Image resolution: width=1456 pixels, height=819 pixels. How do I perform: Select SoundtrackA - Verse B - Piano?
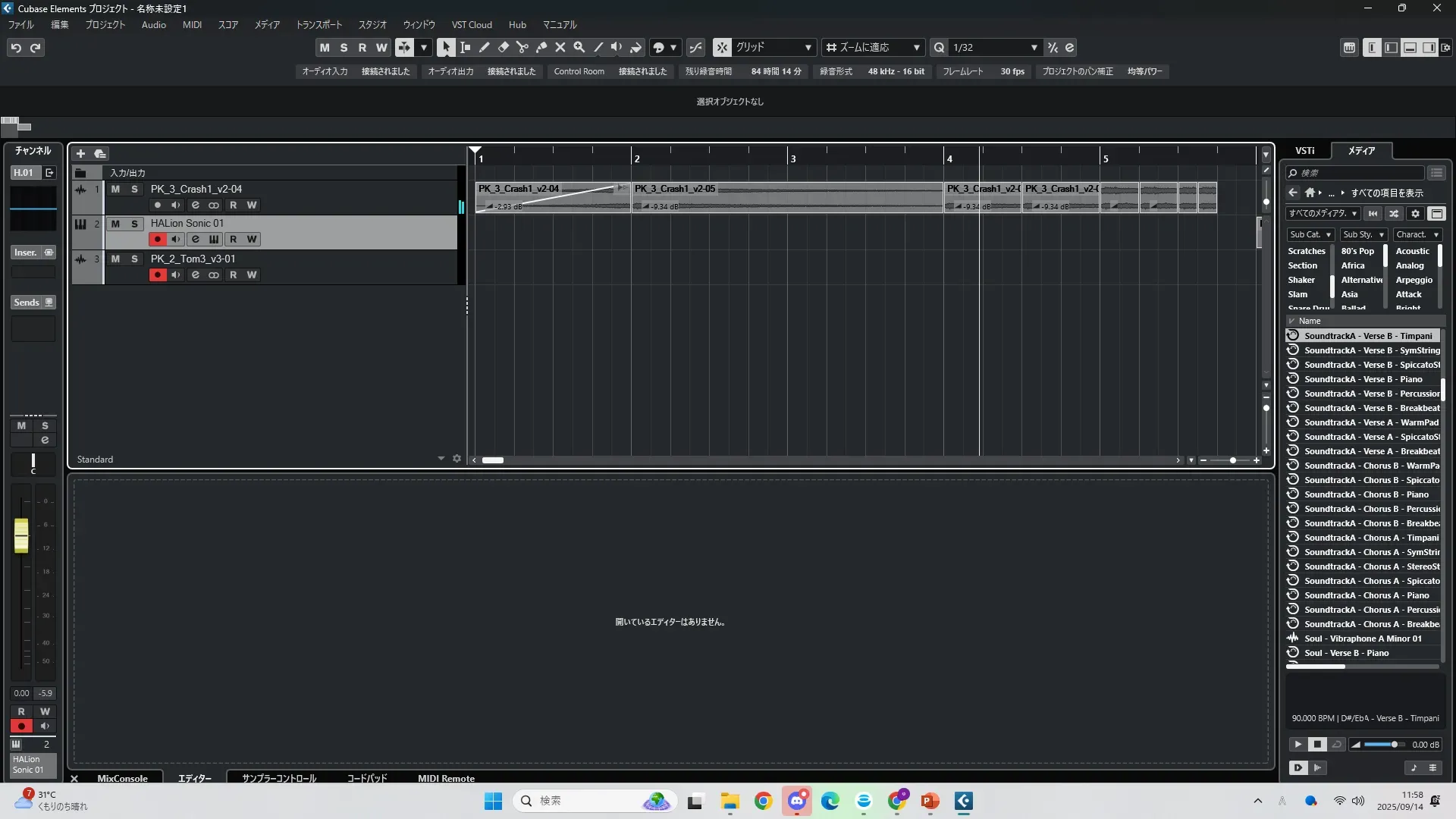click(1363, 379)
